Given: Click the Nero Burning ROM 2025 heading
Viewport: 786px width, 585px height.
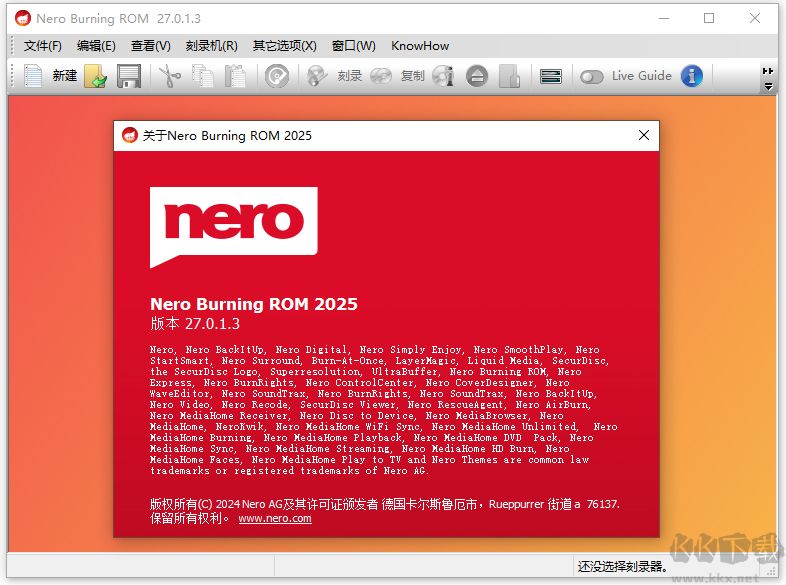Looking at the screenshot, I should 254,304.
